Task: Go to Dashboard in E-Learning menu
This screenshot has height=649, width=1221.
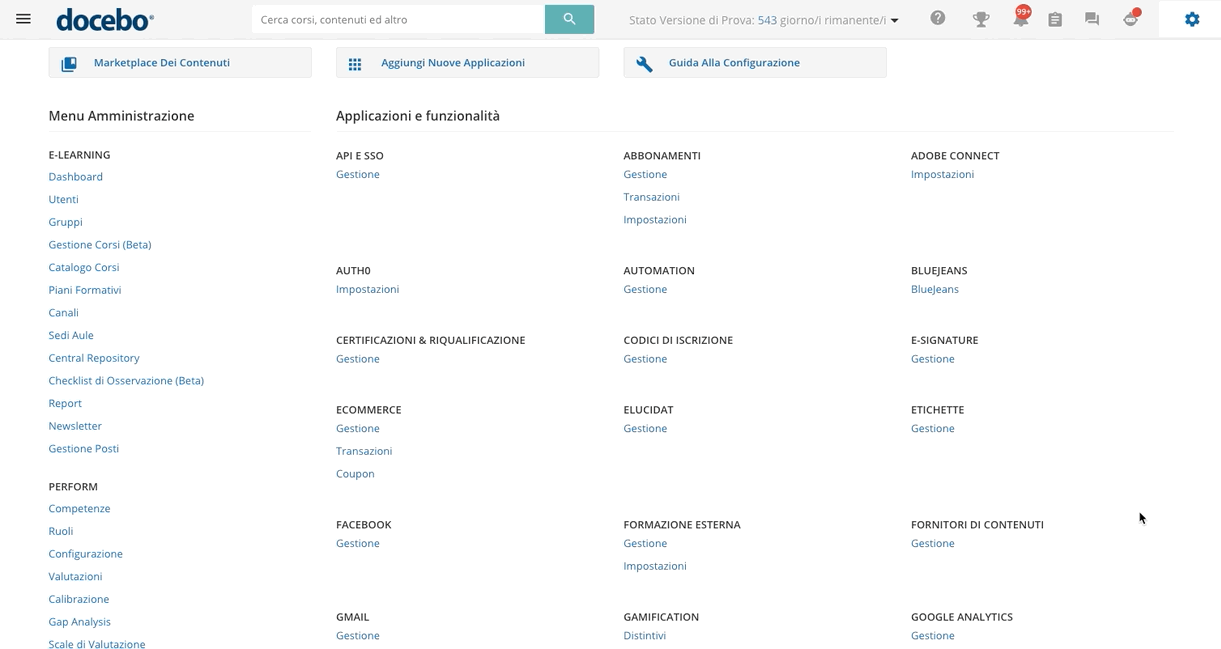Action: click(76, 177)
